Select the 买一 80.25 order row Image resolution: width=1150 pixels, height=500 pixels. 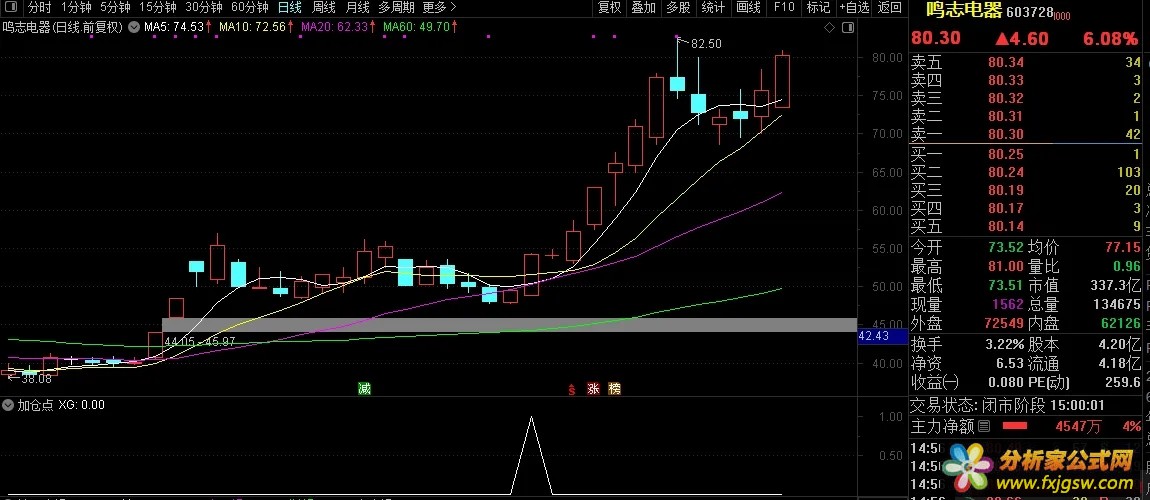point(1026,154)
